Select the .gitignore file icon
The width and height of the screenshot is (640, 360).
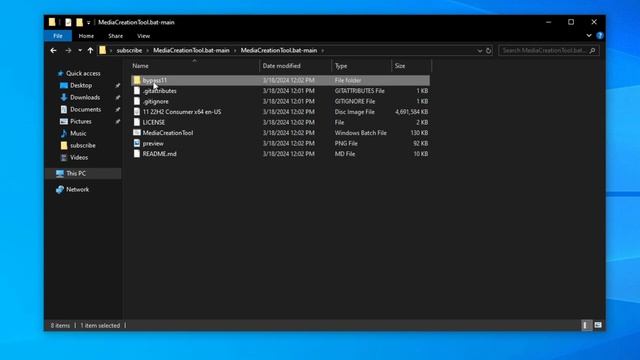(x=137, y=101)
